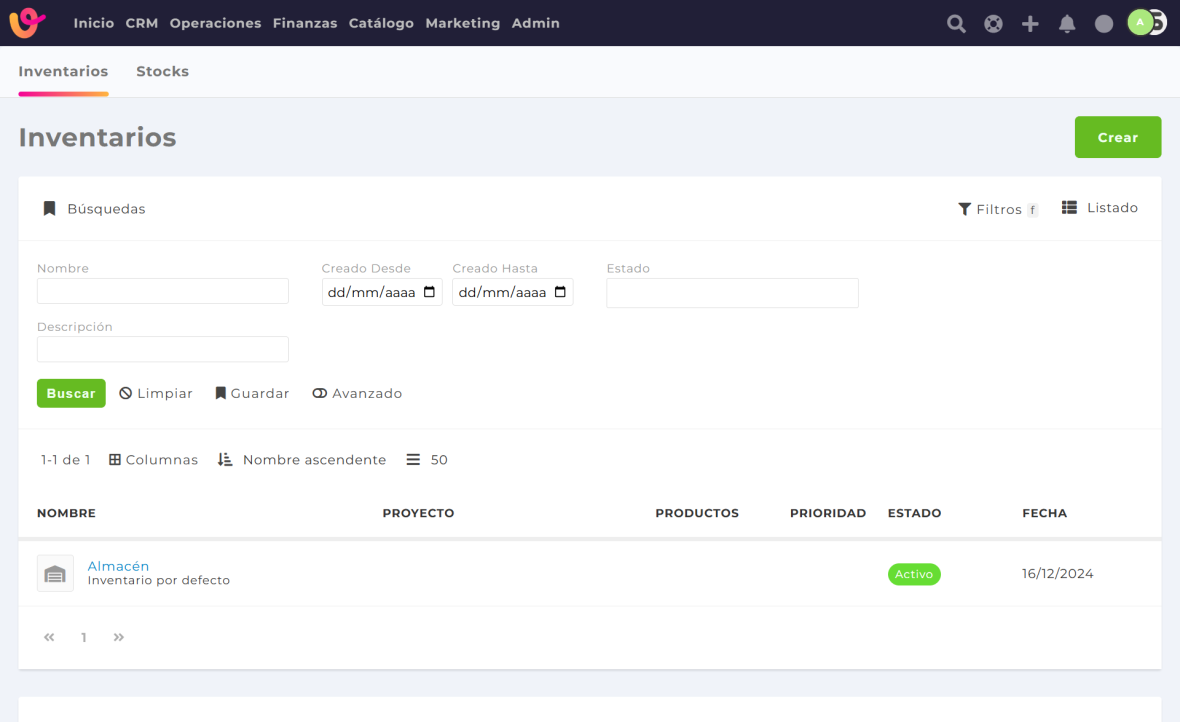Switch to the Stocks tab
Image resolution: width=1180 pixels, height=722 pixels.
[x=162, y=71]
